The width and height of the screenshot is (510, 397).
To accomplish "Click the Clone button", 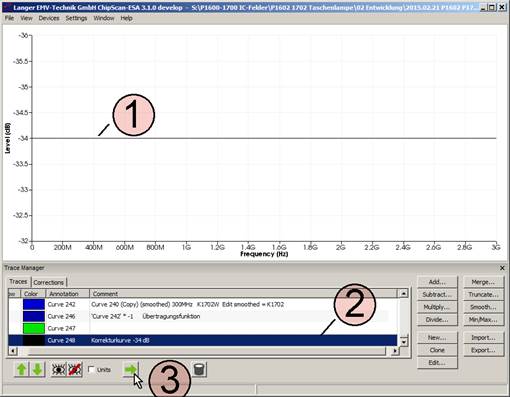I will point(437,350).
